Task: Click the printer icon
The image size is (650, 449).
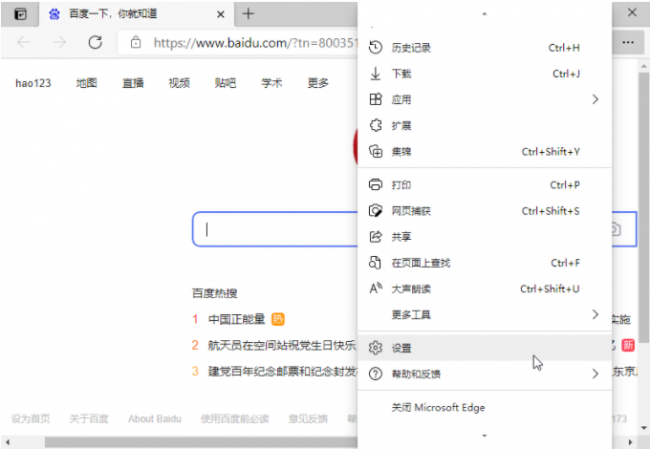Action: coord(375,184)
